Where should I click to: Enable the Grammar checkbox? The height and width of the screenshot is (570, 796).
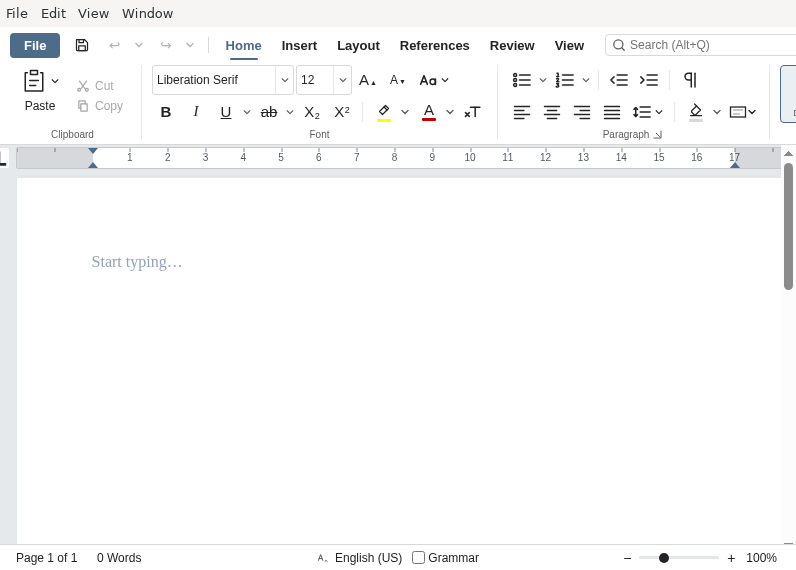(x=418, y=558)
